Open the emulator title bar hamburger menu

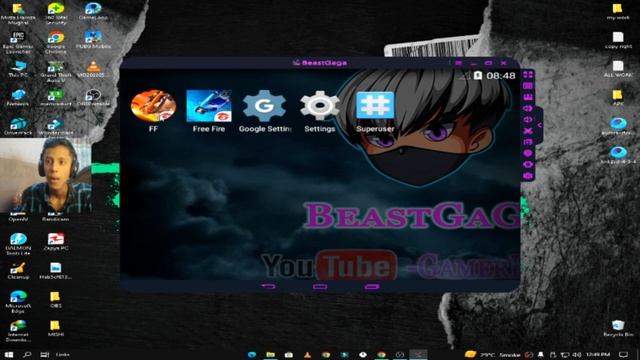click(458, 63)
